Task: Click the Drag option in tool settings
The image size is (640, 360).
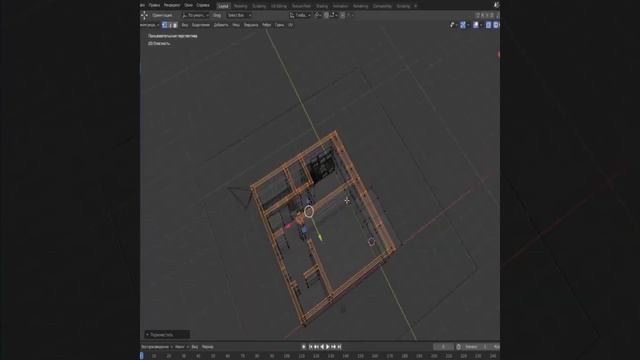Action: click(217, 15)
